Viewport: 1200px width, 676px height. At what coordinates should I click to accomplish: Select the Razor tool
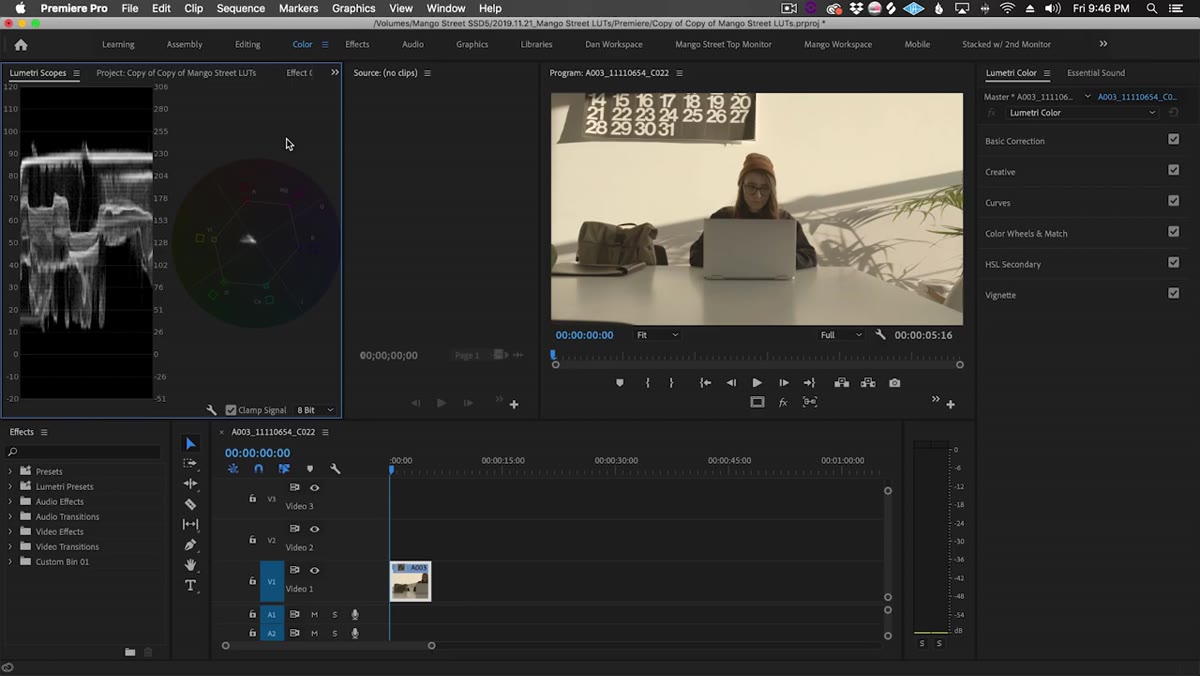(x=191, y=504)
